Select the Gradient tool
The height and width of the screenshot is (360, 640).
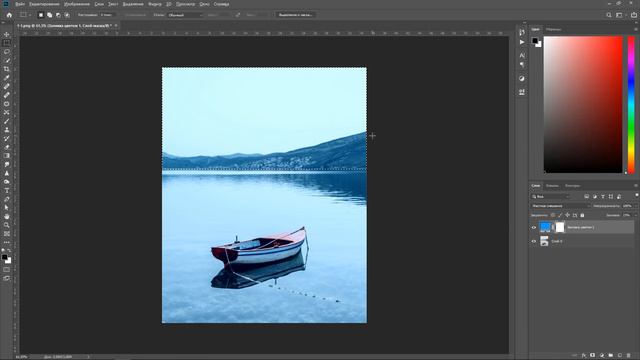7,156
